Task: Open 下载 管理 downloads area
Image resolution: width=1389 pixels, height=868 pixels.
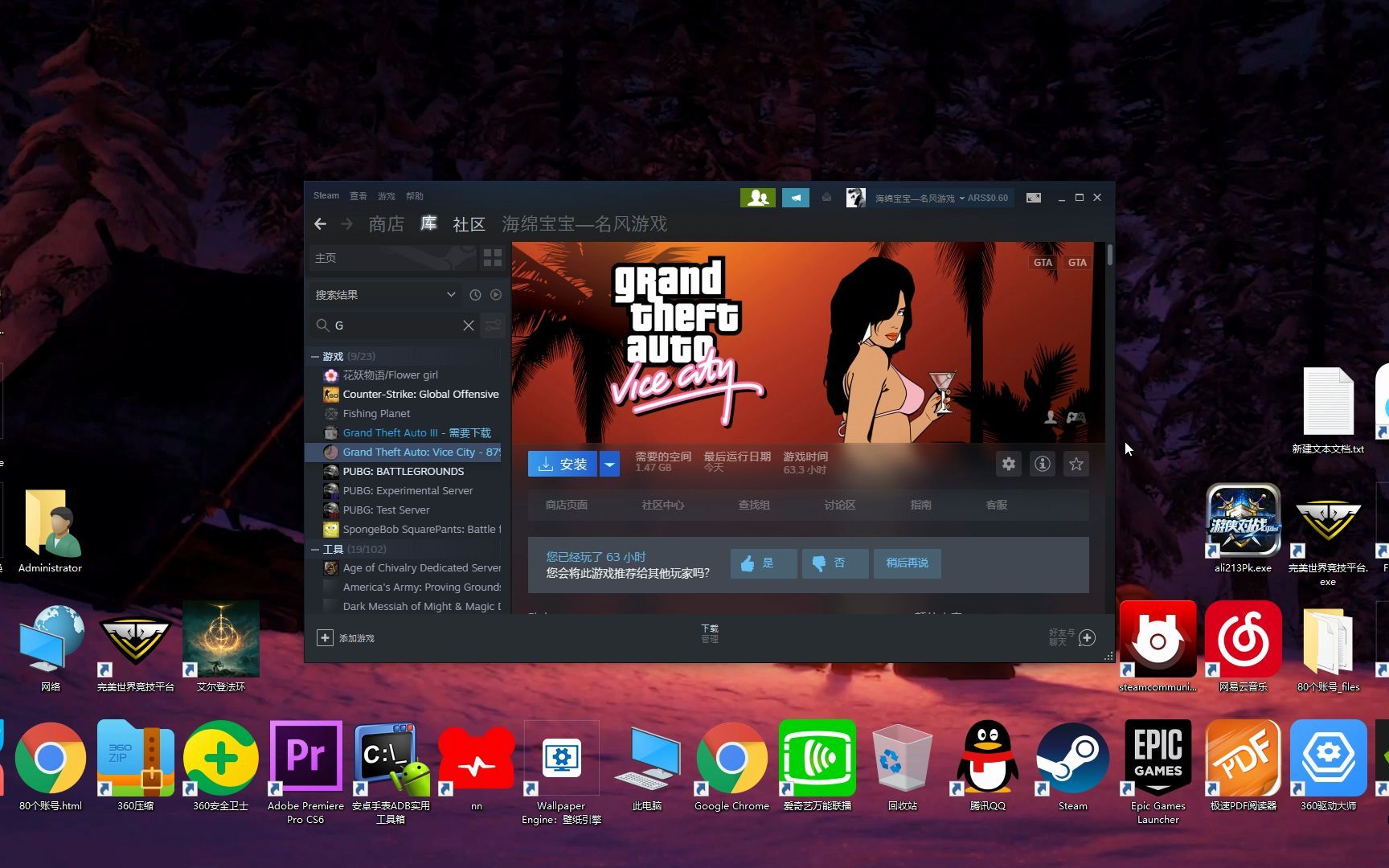Action: click(710, 634)
